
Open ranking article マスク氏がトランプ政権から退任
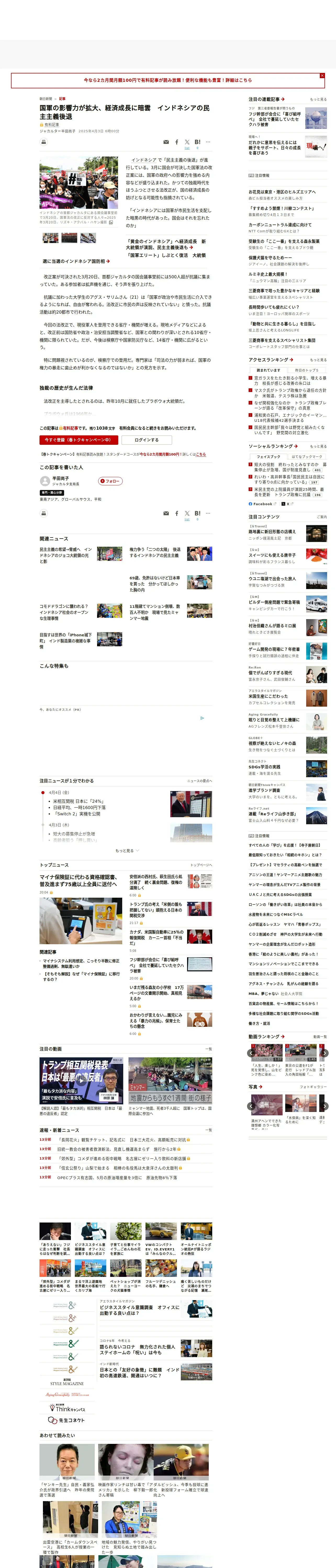[290, 393]
